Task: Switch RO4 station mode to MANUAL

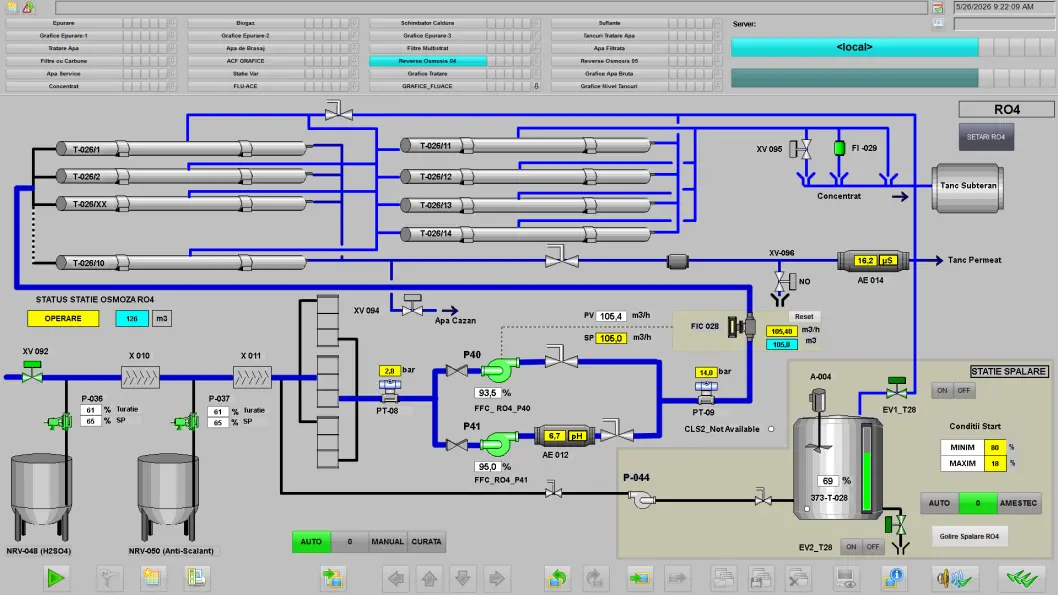Action: pyautogui.click(x=387, y=542)
